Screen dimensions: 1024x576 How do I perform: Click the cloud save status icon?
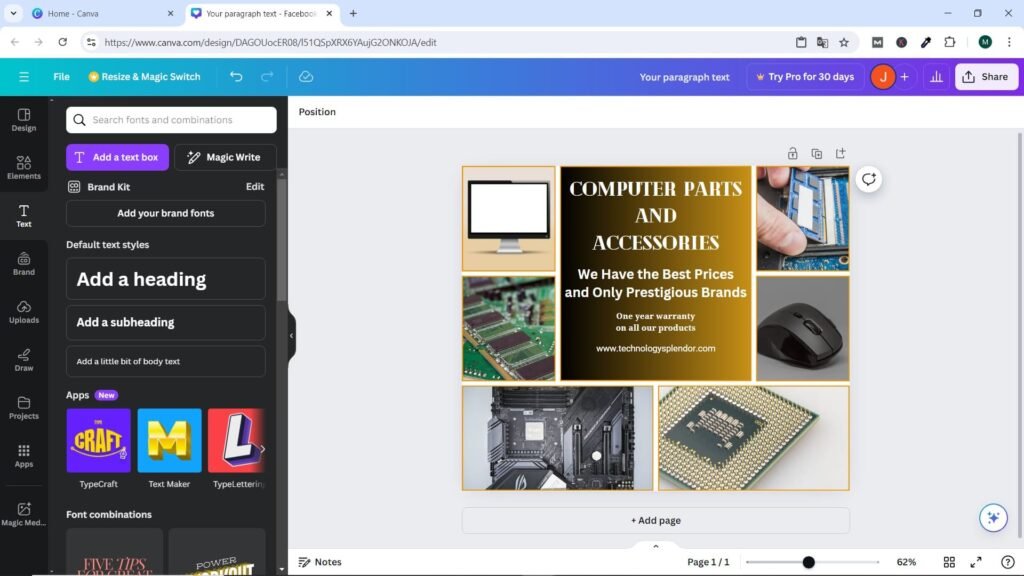[306, 77]
